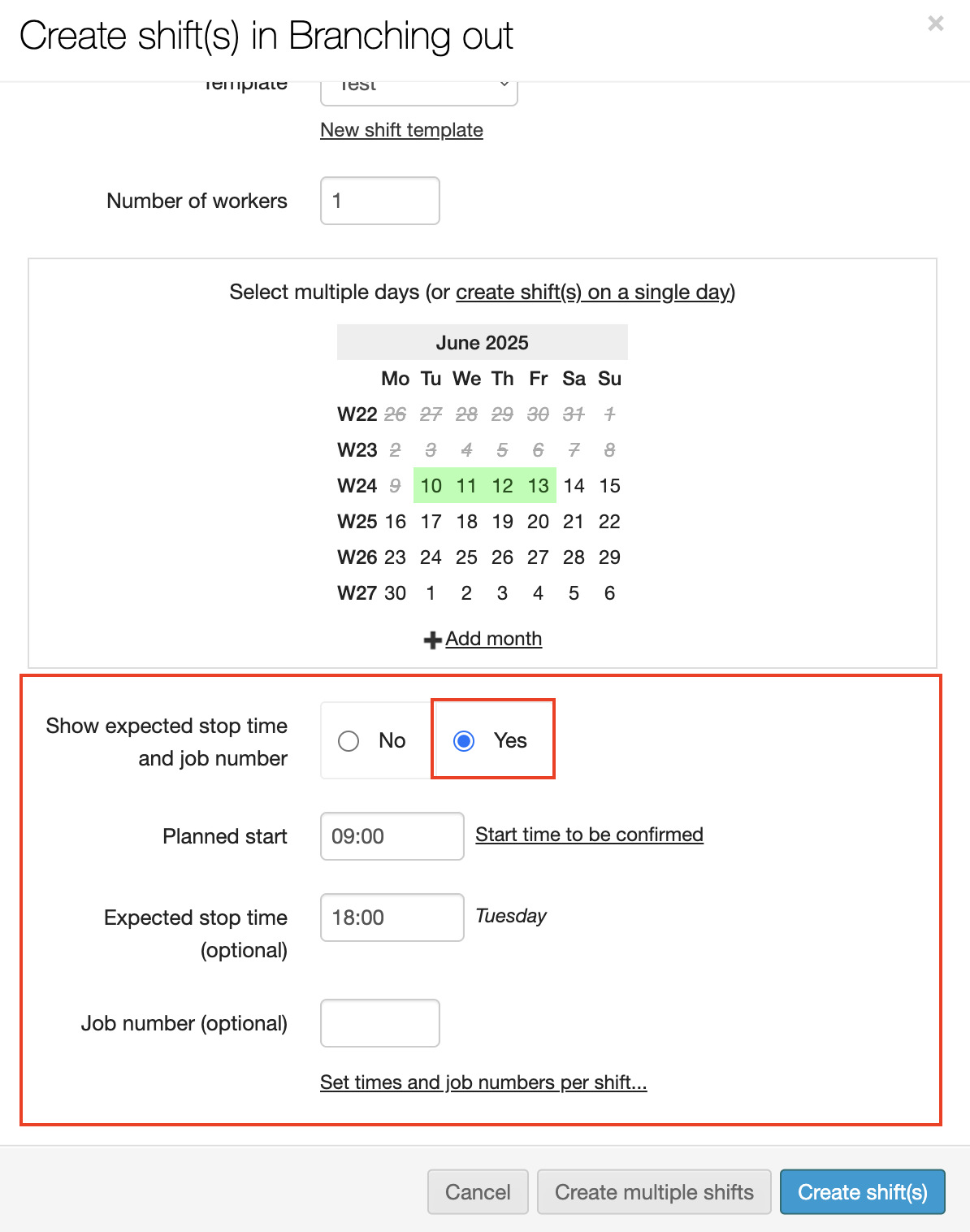Viewport: 970px width, 1232px height.
Task: Click the Create multiple shifts button
Action: [x=653, y=1192]
